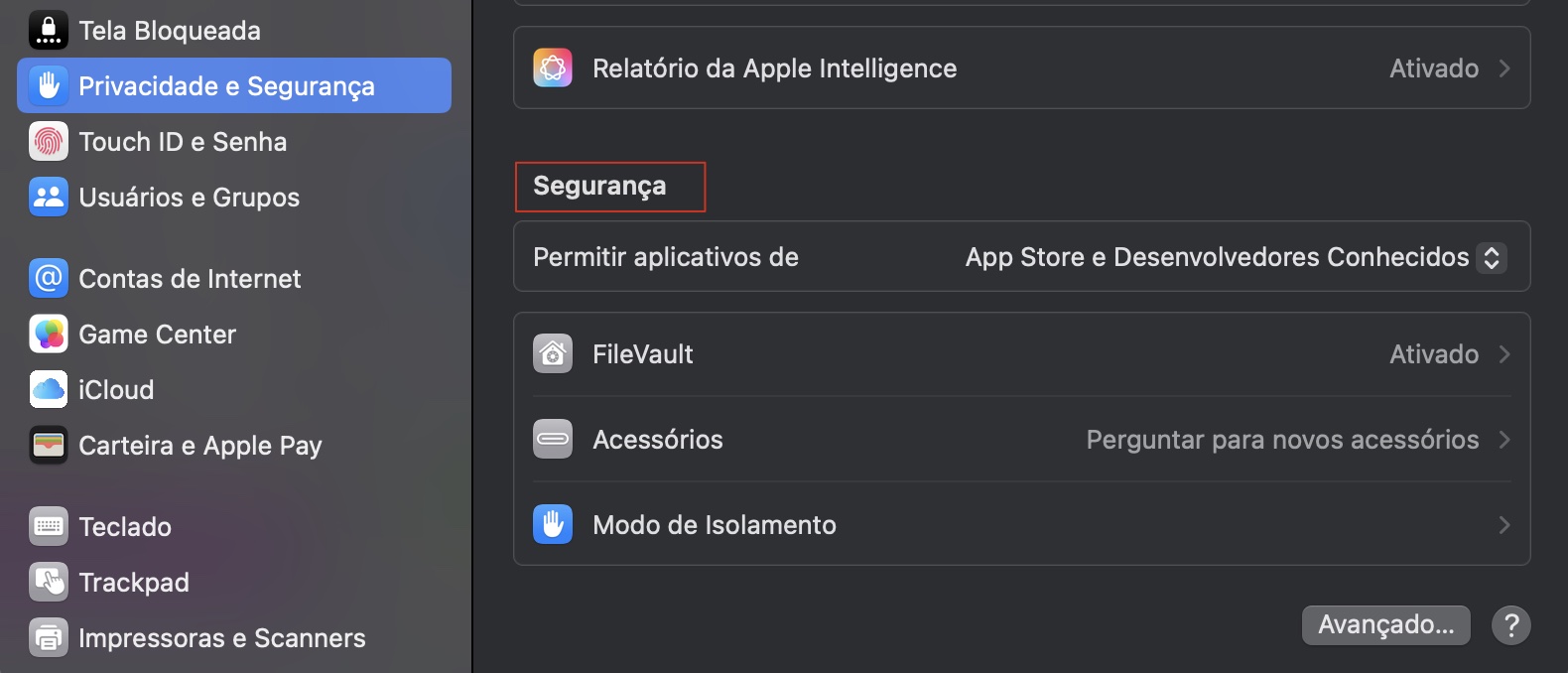Expand FileVault settings via chevron
The width and height of the screenshot is (1568, 673).
(1506, 353)
